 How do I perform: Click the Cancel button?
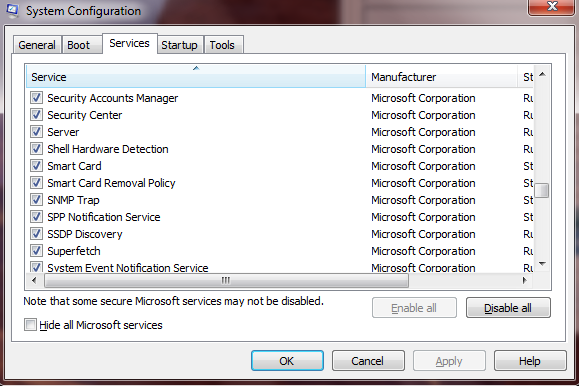[368, 361]
